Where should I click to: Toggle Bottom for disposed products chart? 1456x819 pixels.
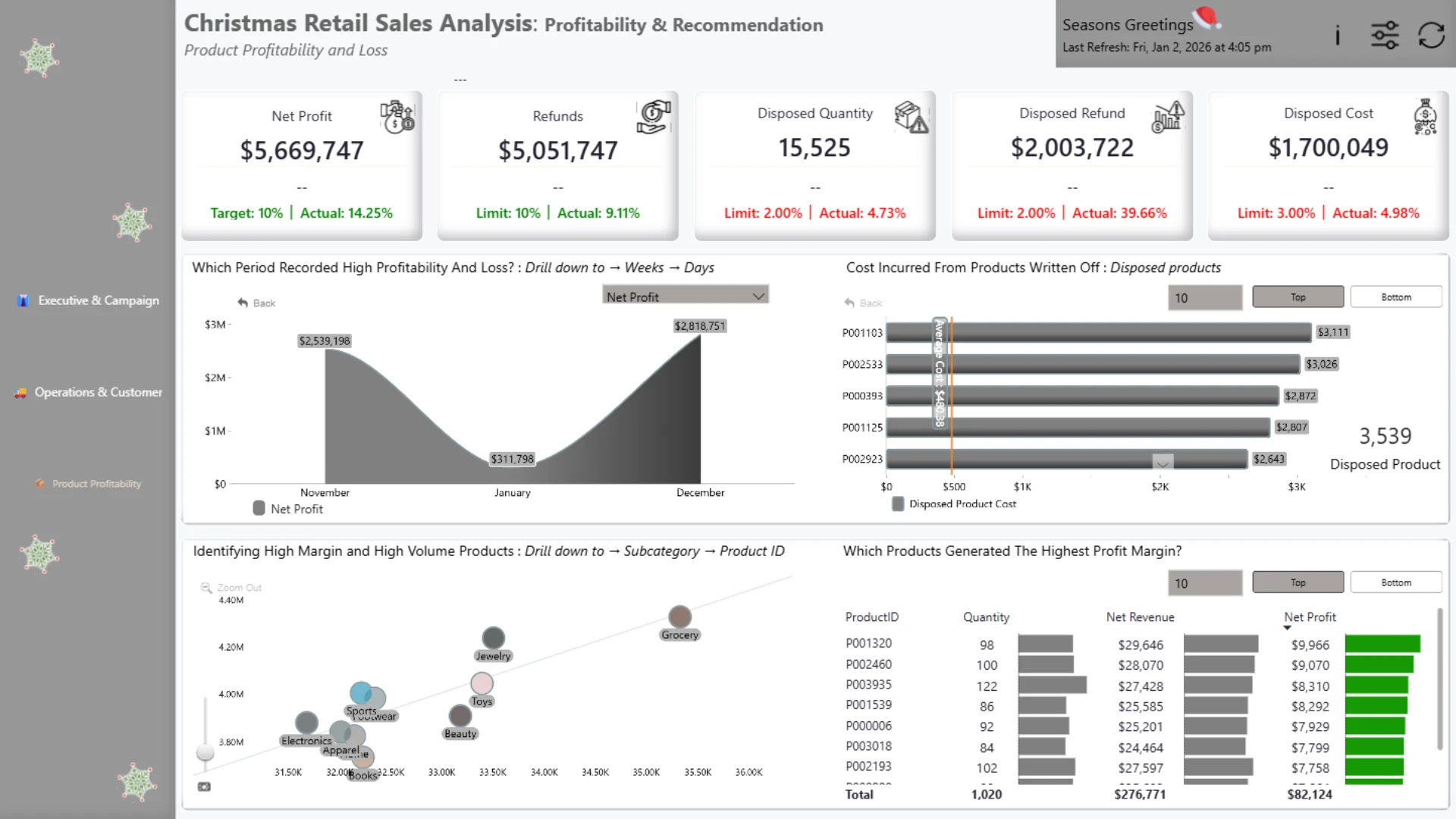click(x=1396, y=297)
